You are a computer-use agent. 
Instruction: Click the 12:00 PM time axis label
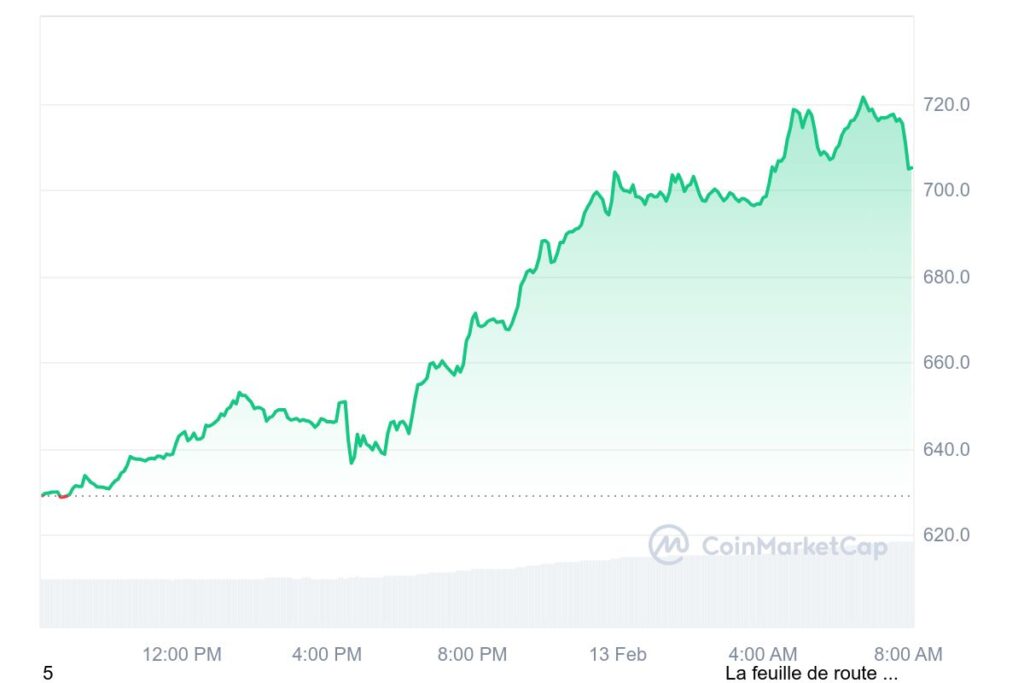[181, 655]
